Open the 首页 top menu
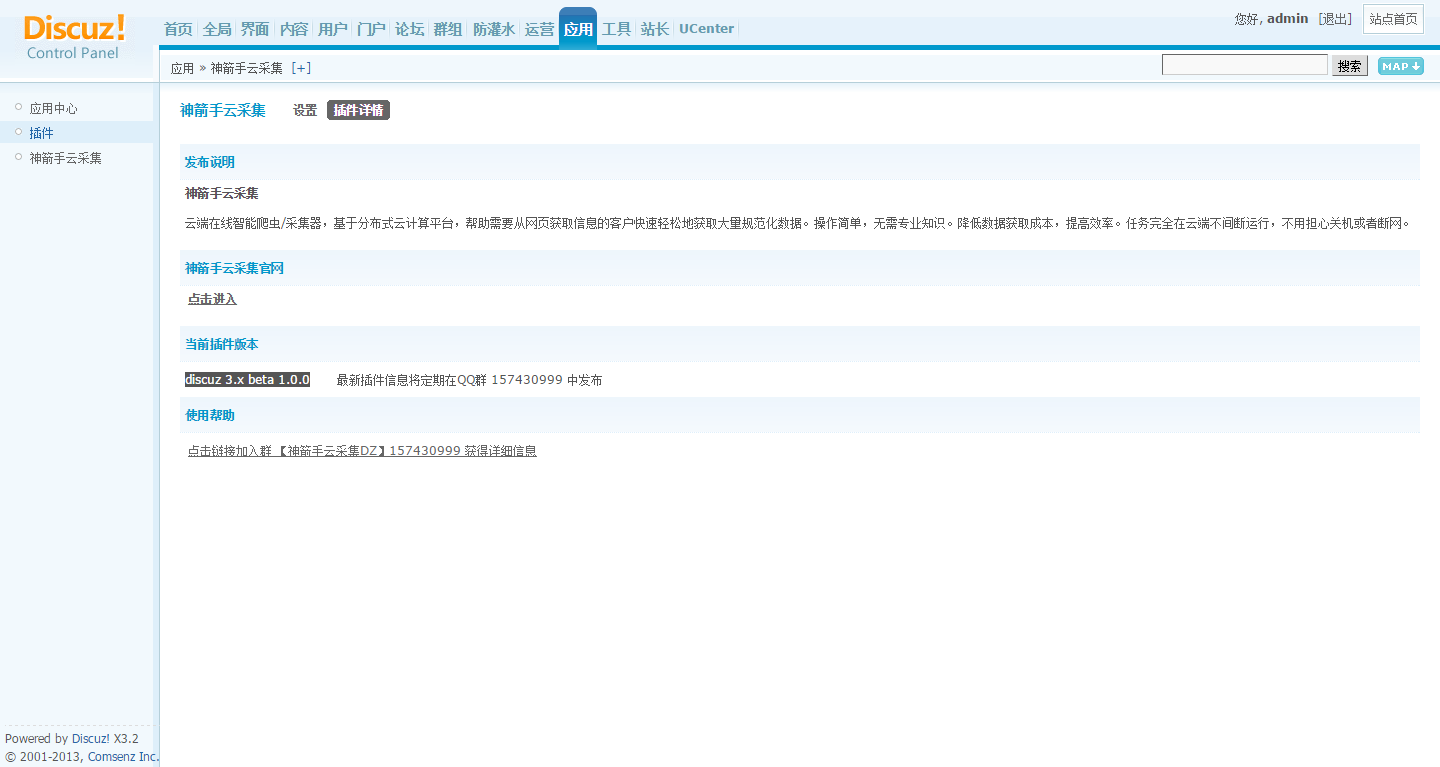Screen dimensions: 1440x767 178,29
